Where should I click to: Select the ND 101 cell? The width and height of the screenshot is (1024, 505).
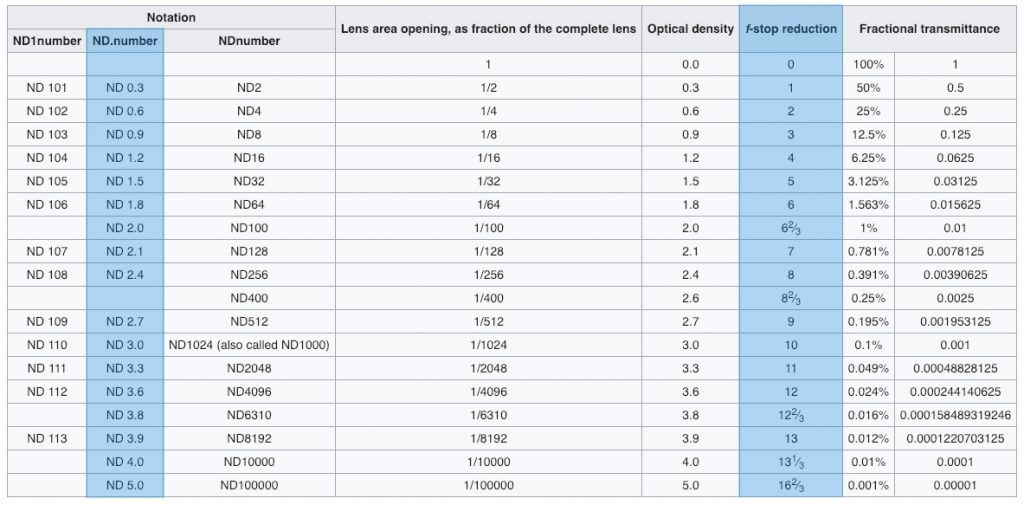click(x=47, y=87)
